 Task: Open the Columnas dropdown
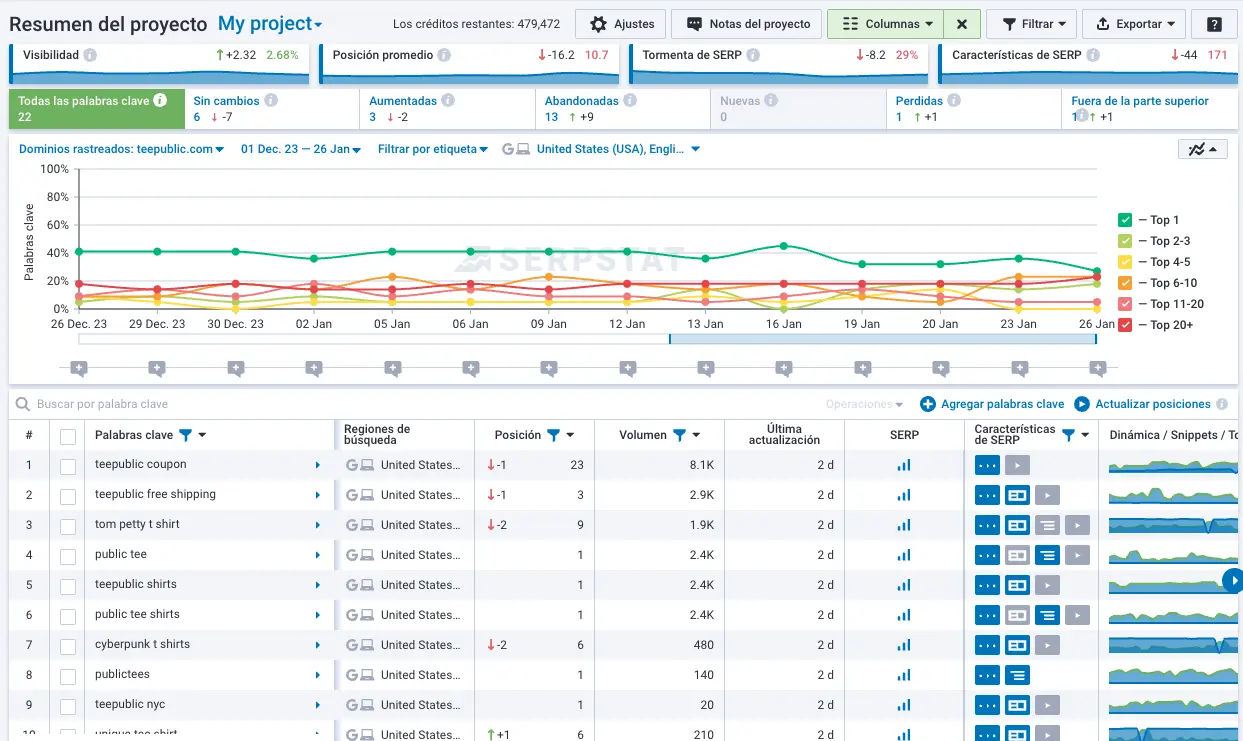pos(885,24)
